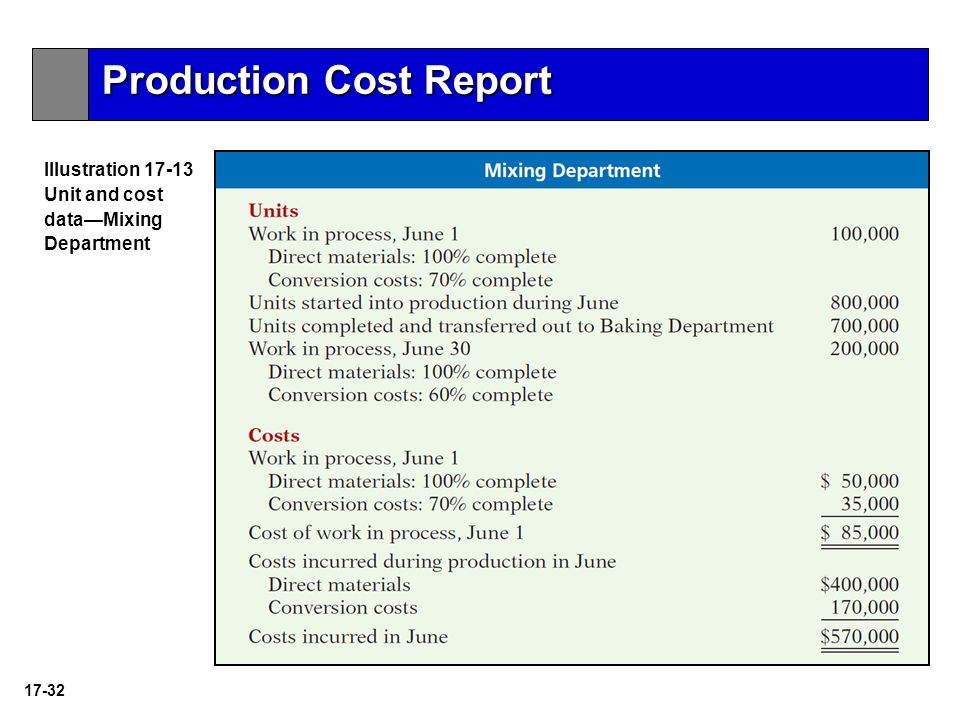The width and height of the screenshot is (960, 720).
Task: Click 'Cost of work in process, June 1'
Action: coord(386,533)
